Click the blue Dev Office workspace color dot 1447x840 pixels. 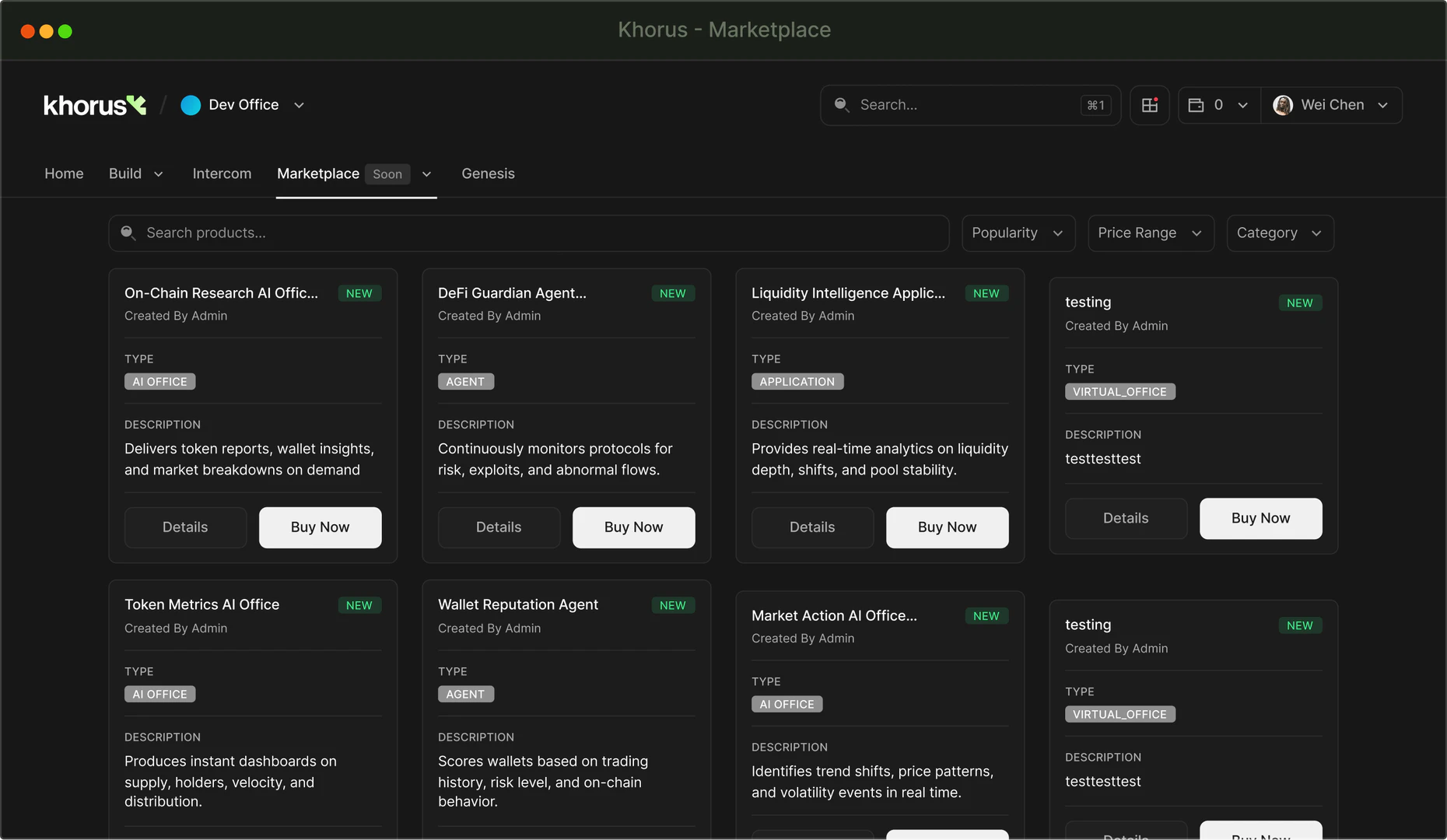click(x=191, y=105)
